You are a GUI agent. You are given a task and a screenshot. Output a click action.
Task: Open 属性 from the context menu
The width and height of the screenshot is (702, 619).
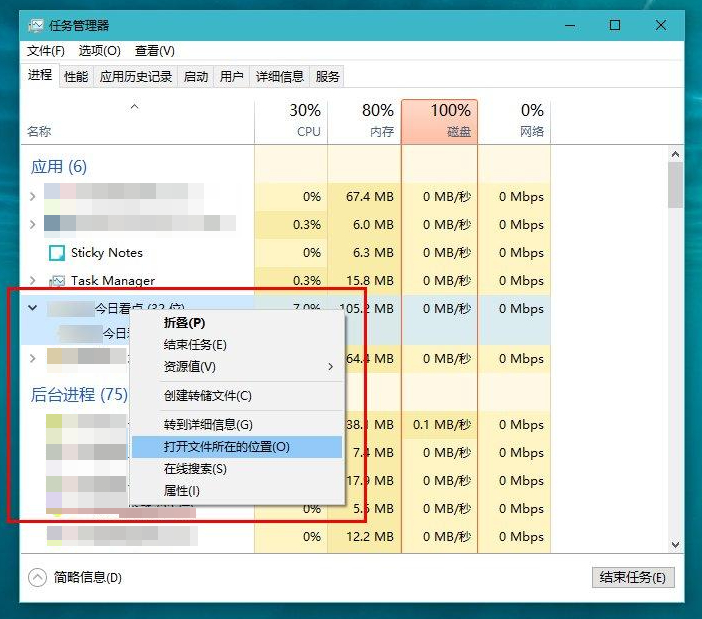182,491
